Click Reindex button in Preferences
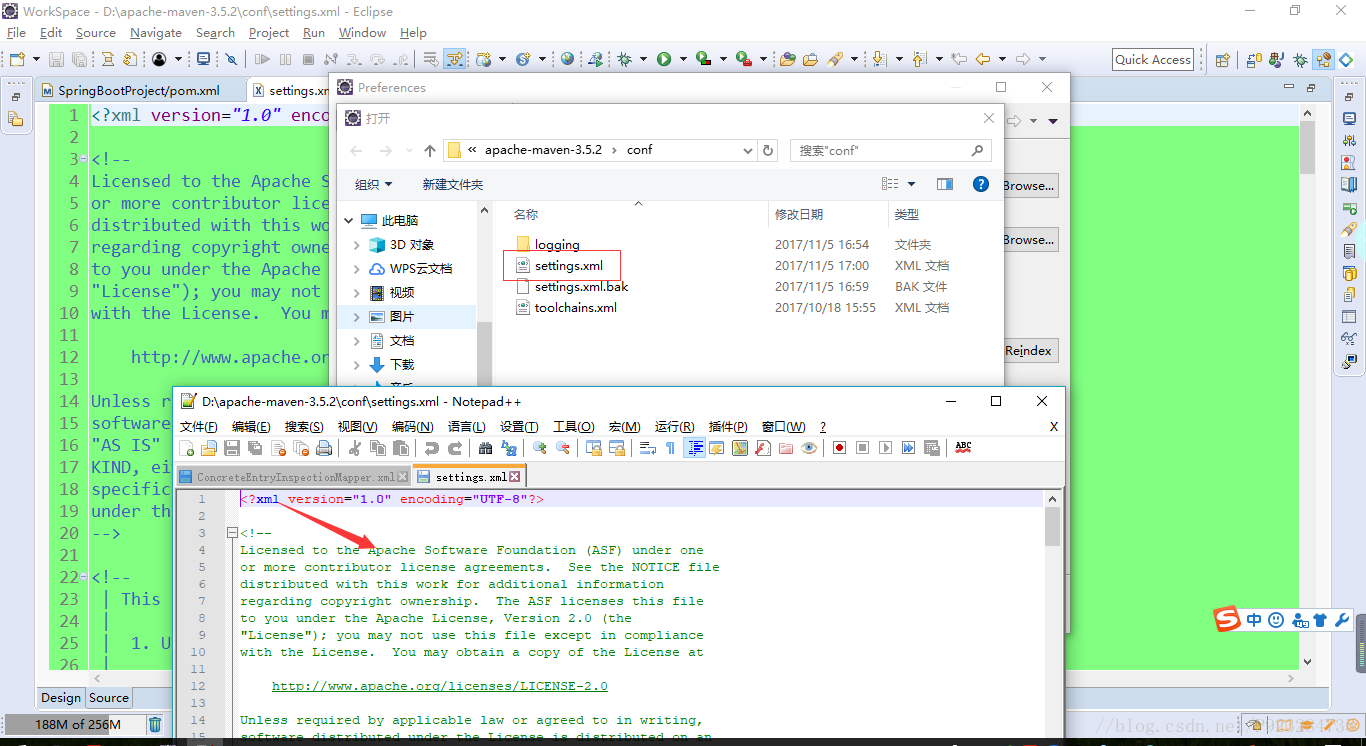The width and height of the screenshot is (1366, 746). click(1028, 351)
